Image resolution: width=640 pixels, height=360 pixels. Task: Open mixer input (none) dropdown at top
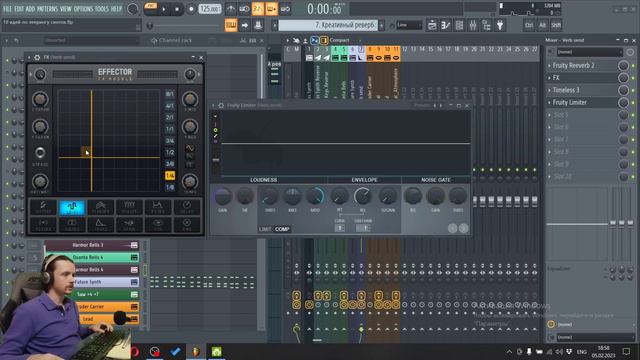pos(589,52)
